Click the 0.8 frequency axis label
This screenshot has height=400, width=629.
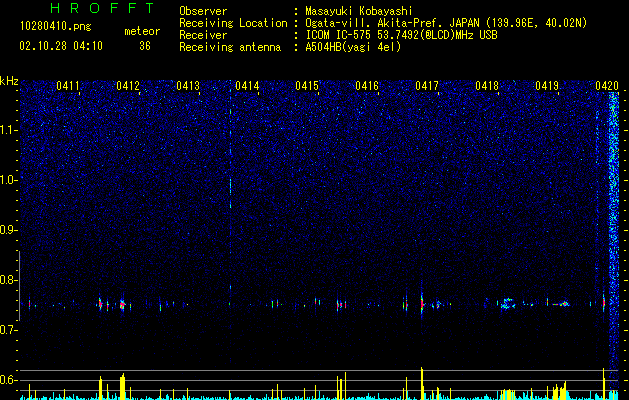click(9, 280)
